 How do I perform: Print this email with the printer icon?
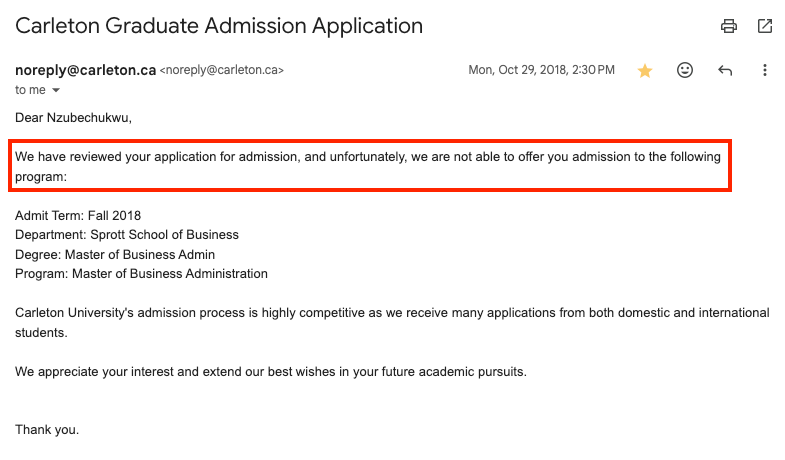(729, 26)
